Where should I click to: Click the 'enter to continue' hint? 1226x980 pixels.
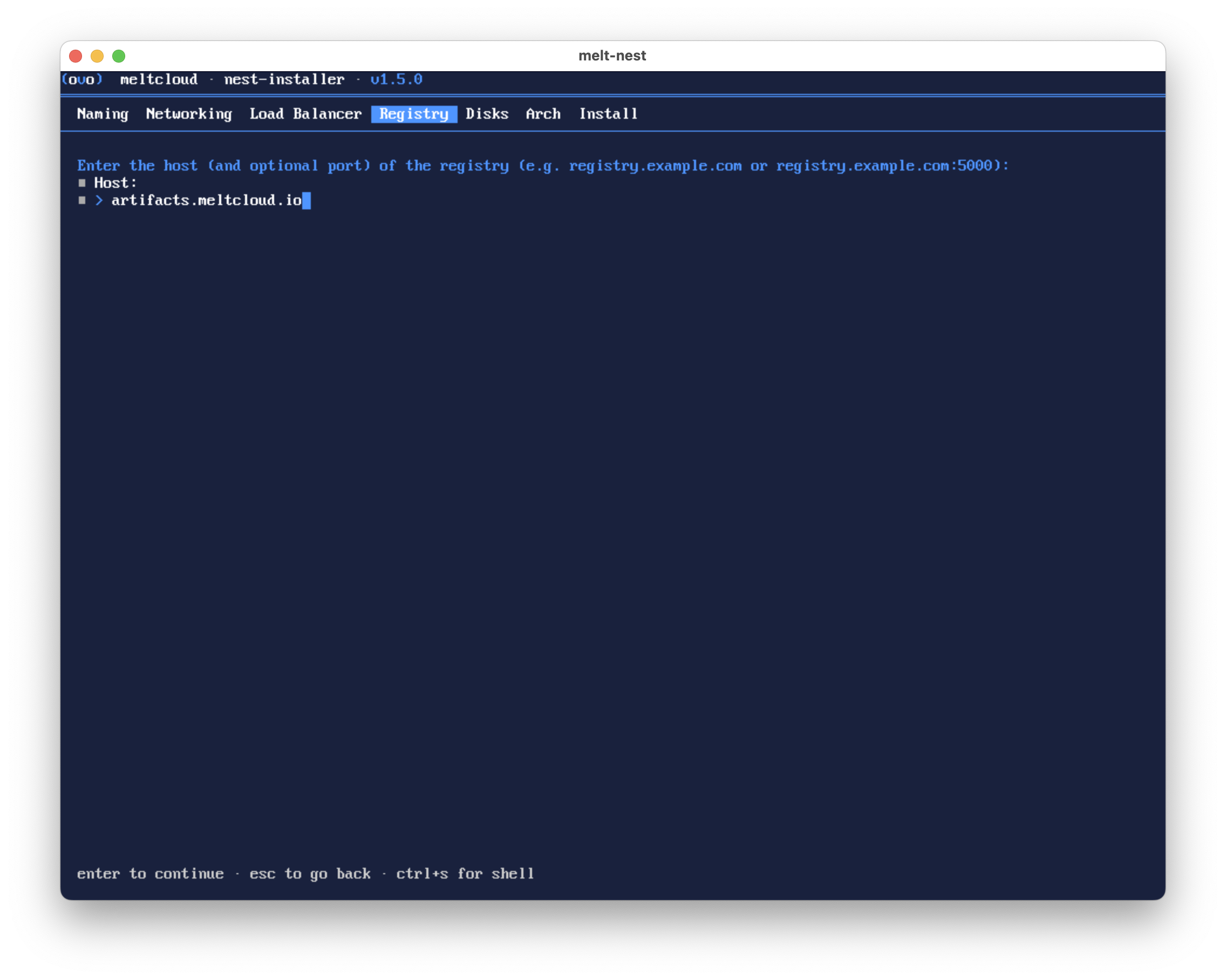click(150, 874)
